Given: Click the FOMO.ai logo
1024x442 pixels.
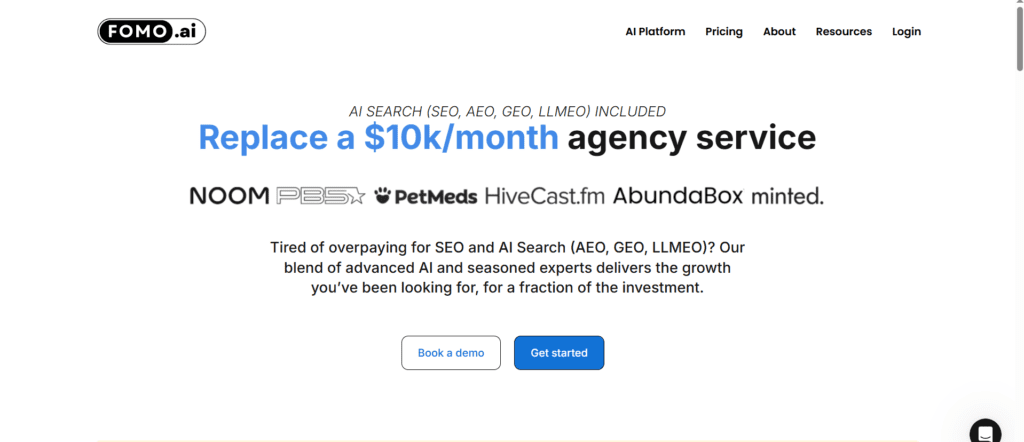Looking at the screenshot, I should [x=152, y=32].
